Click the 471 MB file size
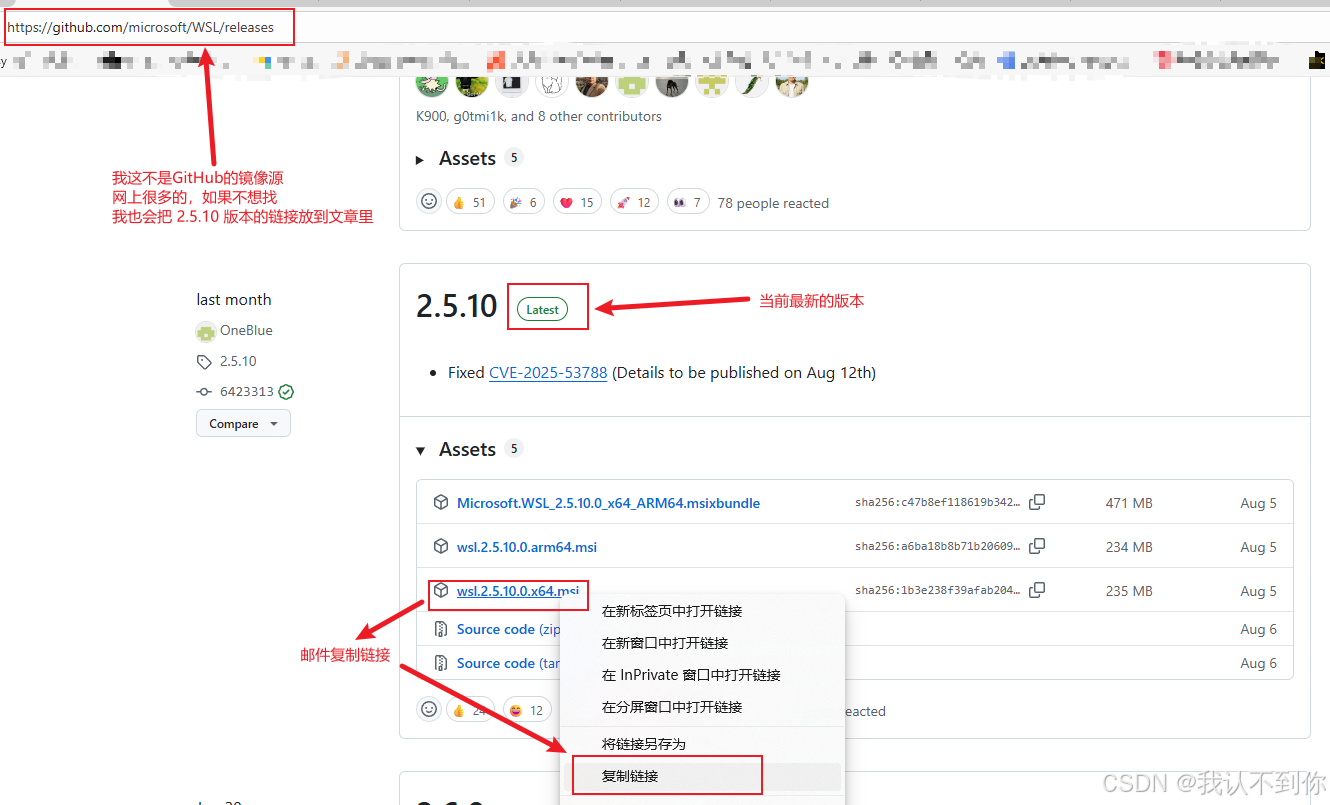Viewport: 1330px width, 805px height. click(1129, 503)
